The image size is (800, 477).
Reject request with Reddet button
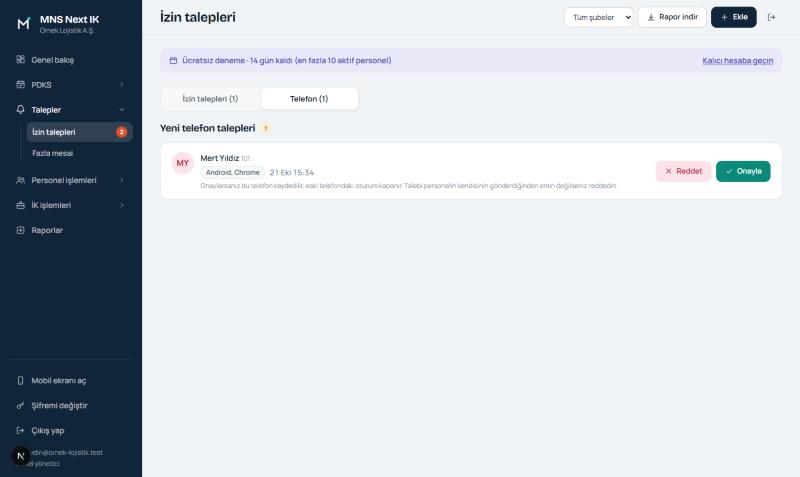click(683, 171)
